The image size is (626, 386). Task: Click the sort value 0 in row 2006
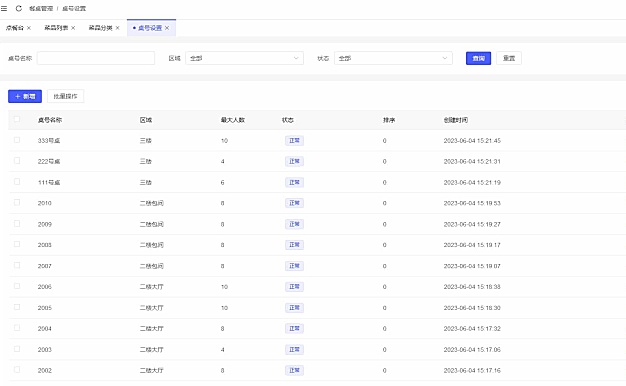coord(384,287)
